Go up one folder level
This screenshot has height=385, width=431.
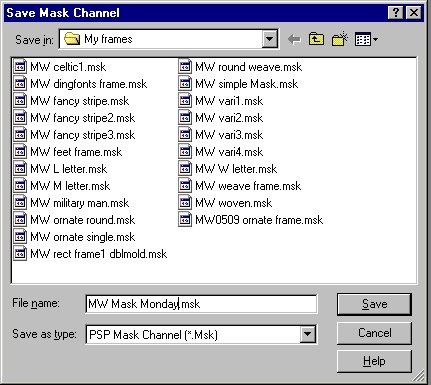point(316,39)
